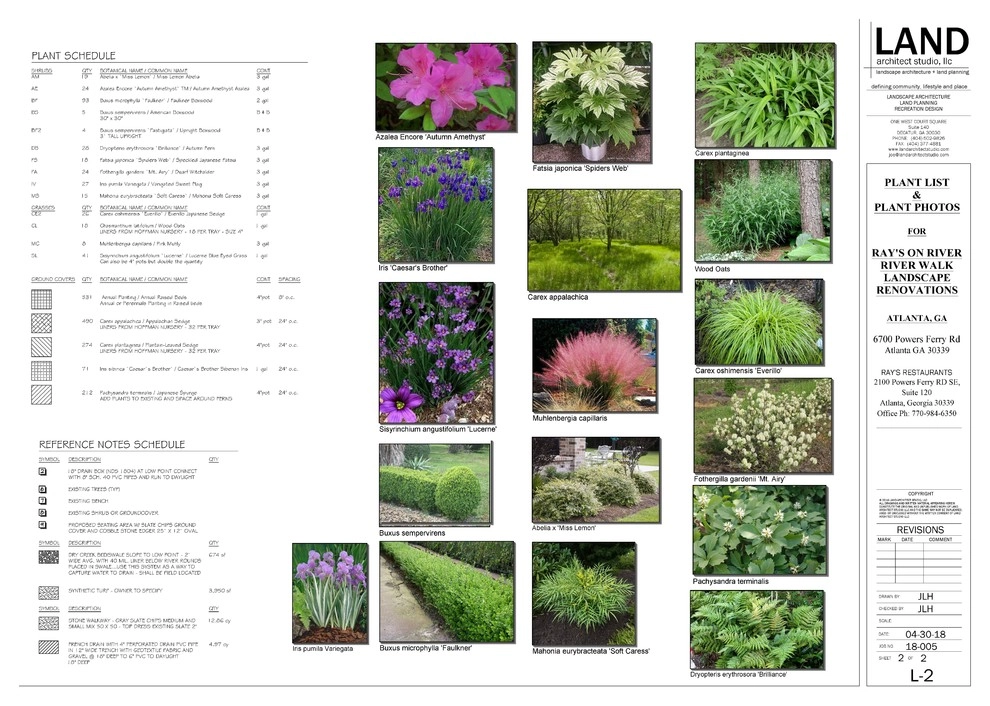Select the Muhlenbergia capillaris pink grass photo
The image size is (990, 706).
click(x=594, y=365)
